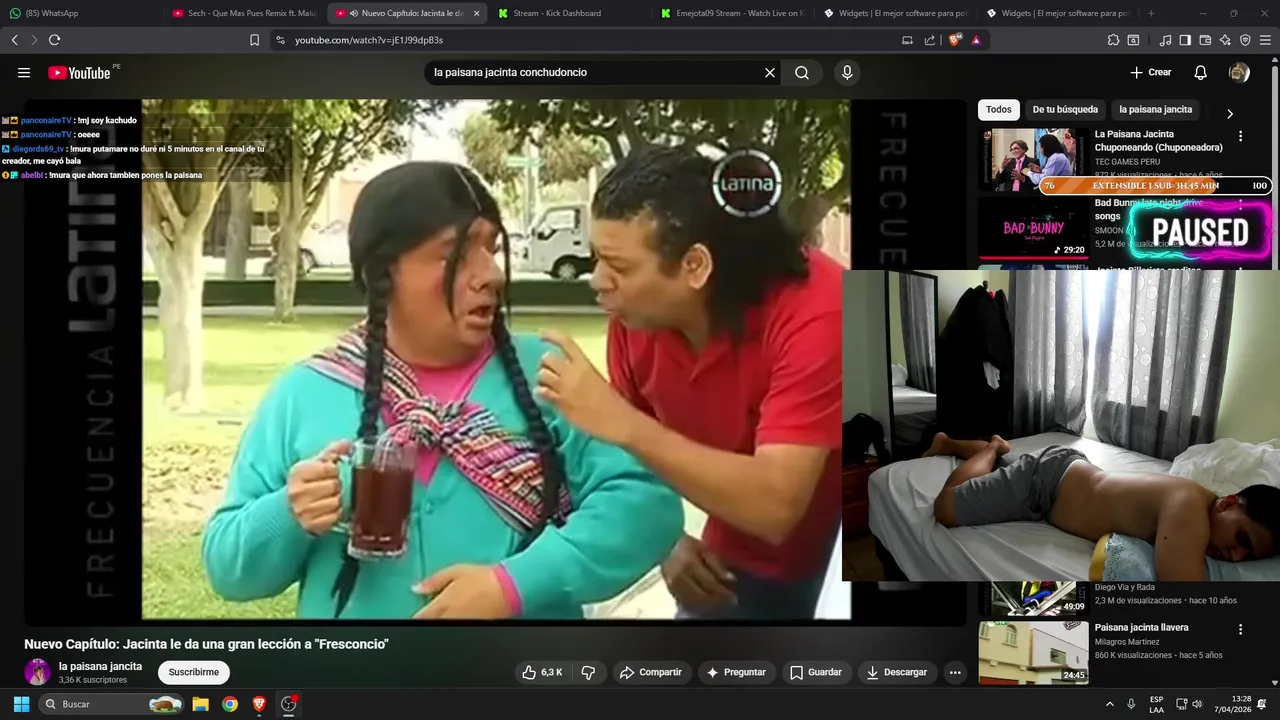Close the Nuevo Capítulo Jacinta tab
Viewport: 1280px width, 720px height.
(476, 13)
